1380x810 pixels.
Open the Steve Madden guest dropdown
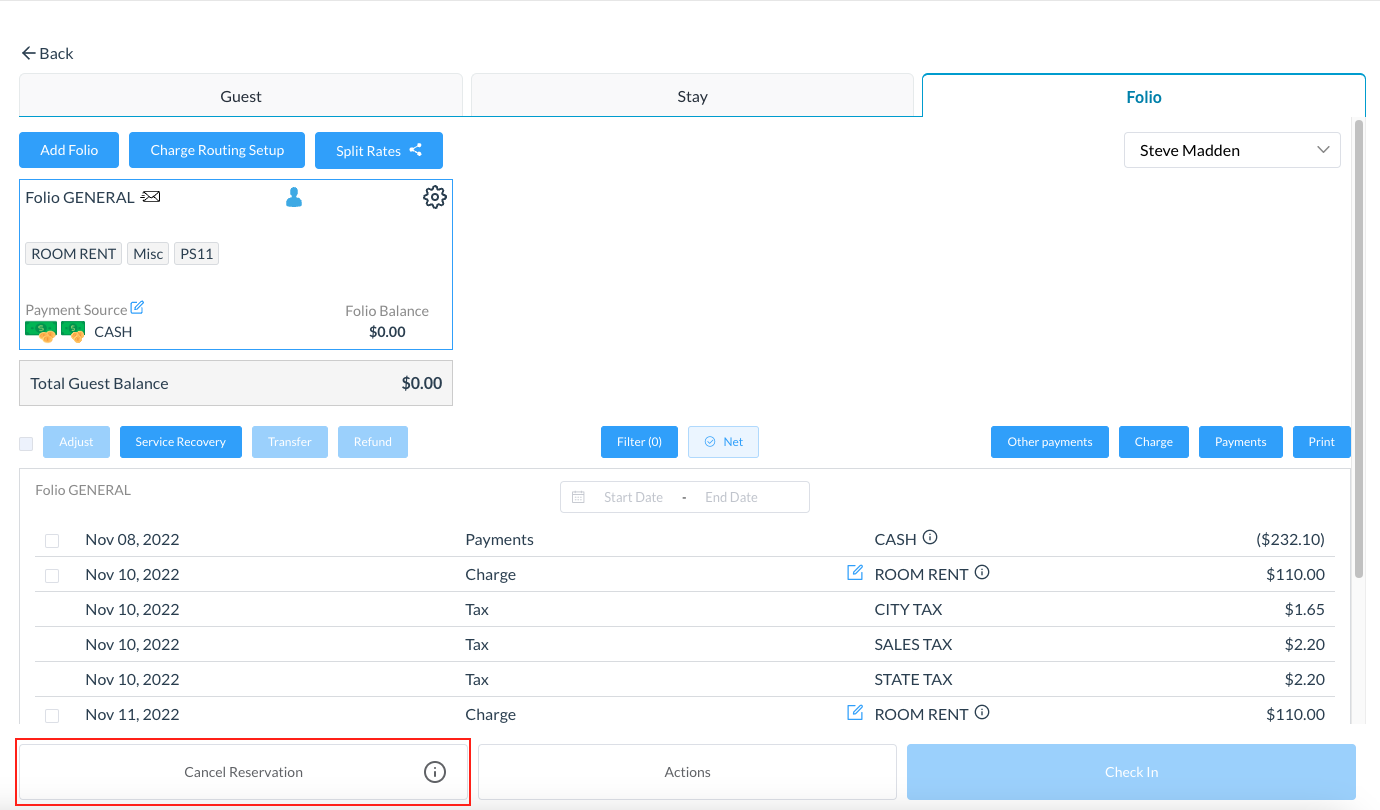point(1232,150)
